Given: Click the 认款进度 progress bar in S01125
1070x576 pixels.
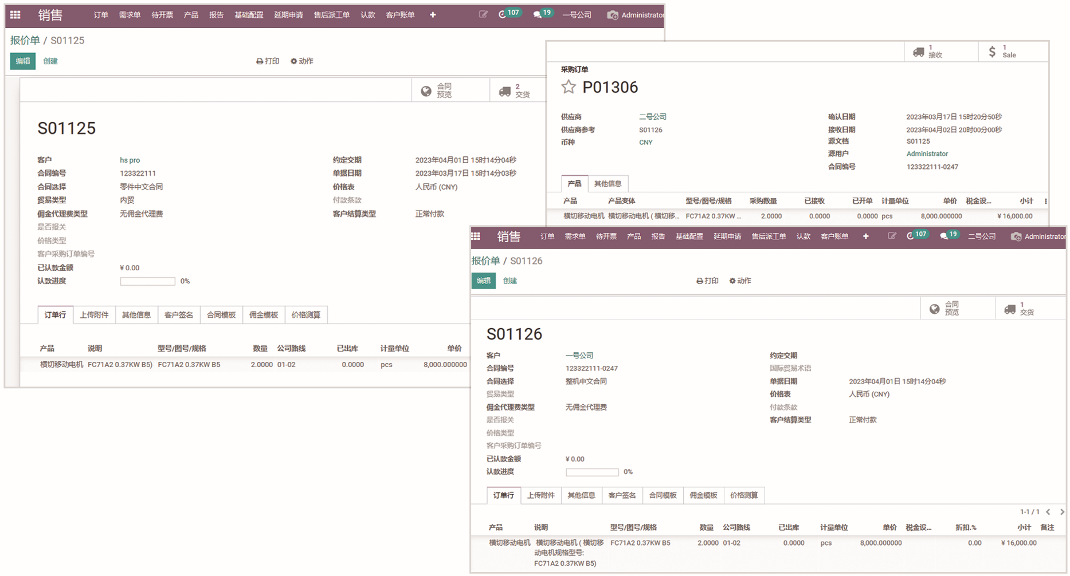Looking at the screenshot, I should click(147, 281).
